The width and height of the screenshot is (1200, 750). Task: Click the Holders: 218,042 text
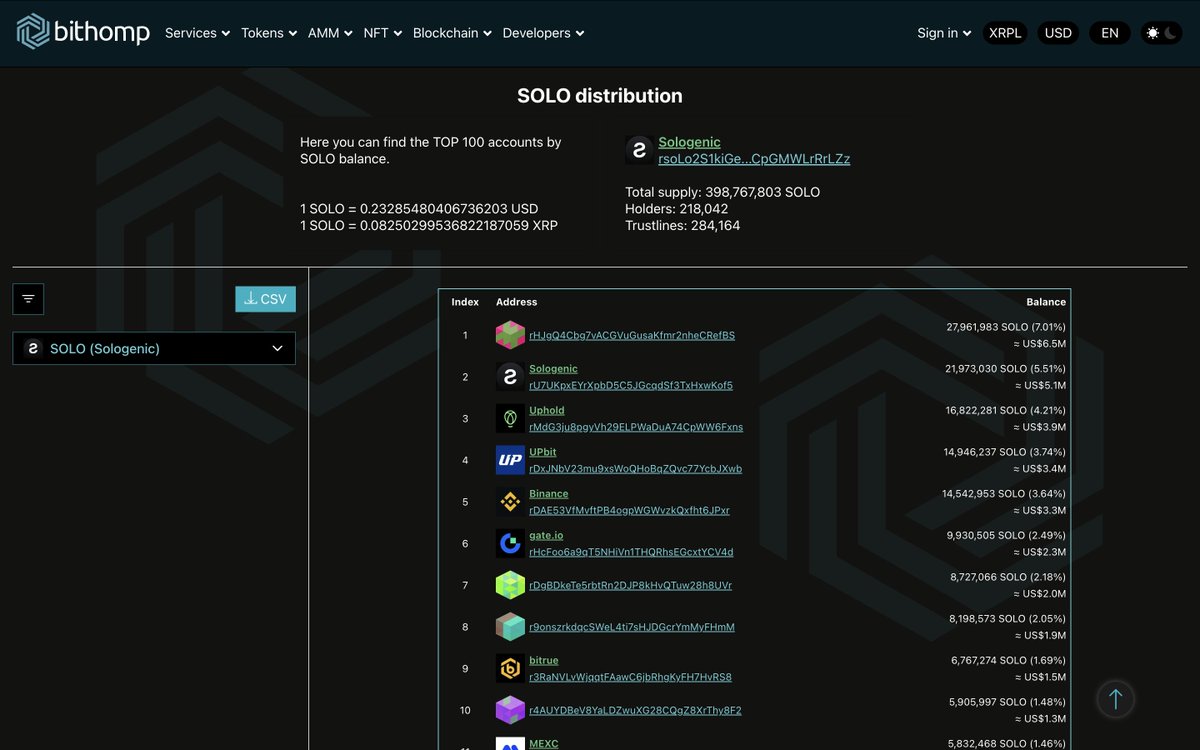[x=676, y=209]
